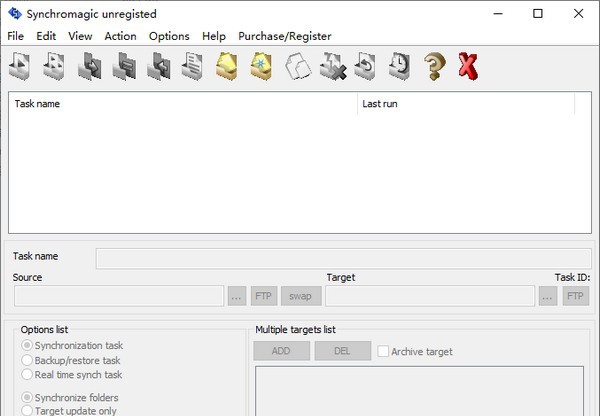This screenshot has height=416, width=600.
Task: Open the File menu
Action: (16, 36)
